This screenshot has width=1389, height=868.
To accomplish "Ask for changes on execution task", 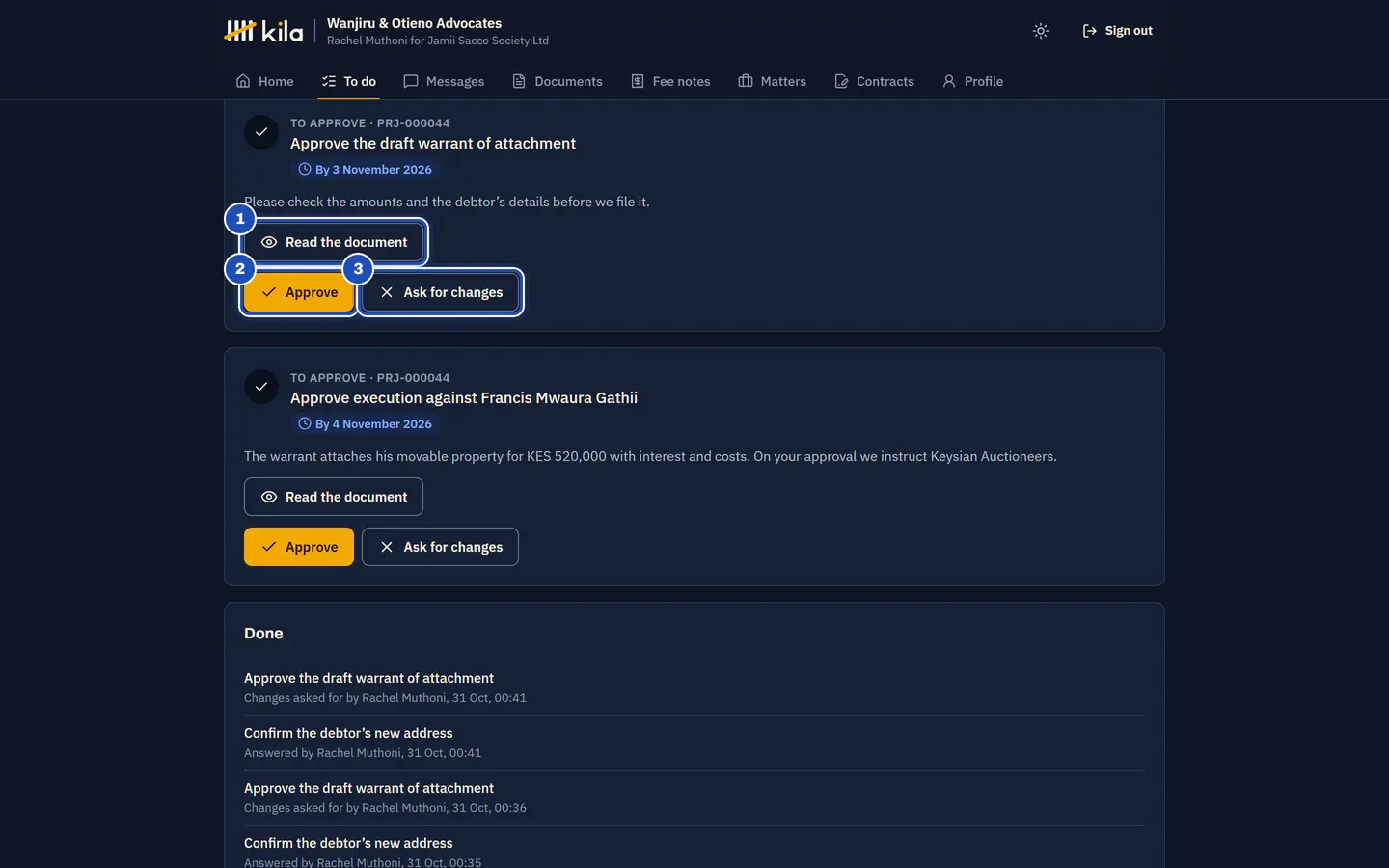I will coord(440,547).
